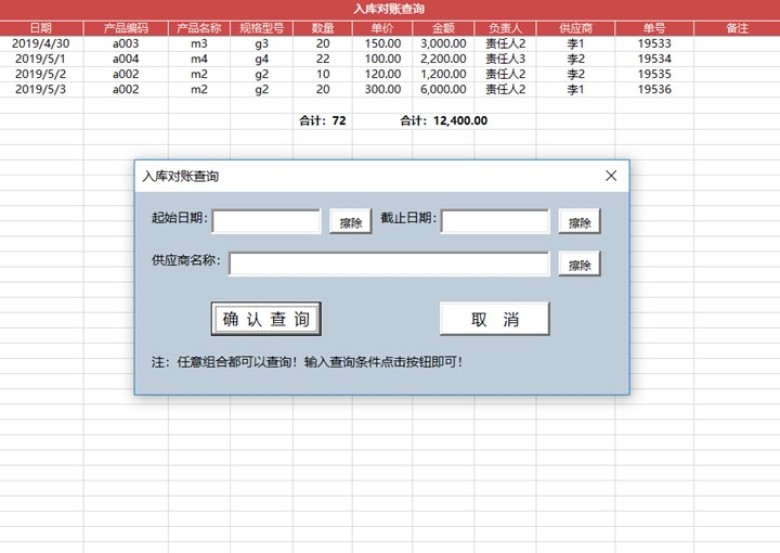The width and height of the screenshot is (780, 553).
Task: Close the 入库对账查询 dialog
Action: coord(611,176)
